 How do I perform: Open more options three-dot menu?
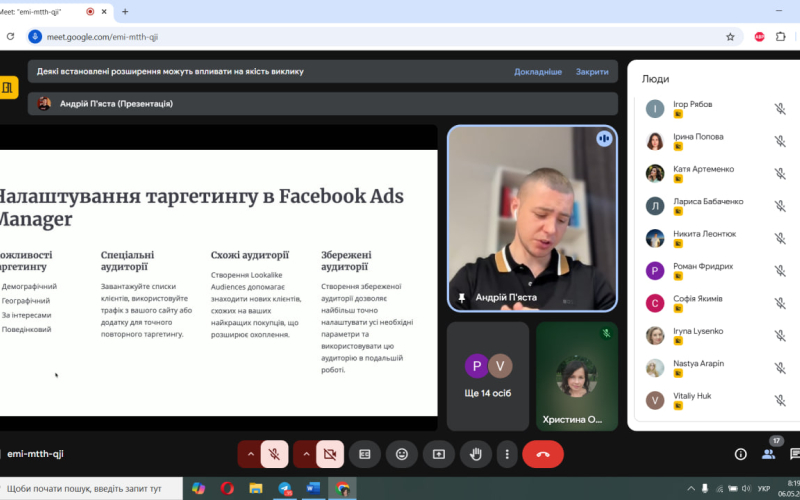pyautogui.click(x=507, y=454)
